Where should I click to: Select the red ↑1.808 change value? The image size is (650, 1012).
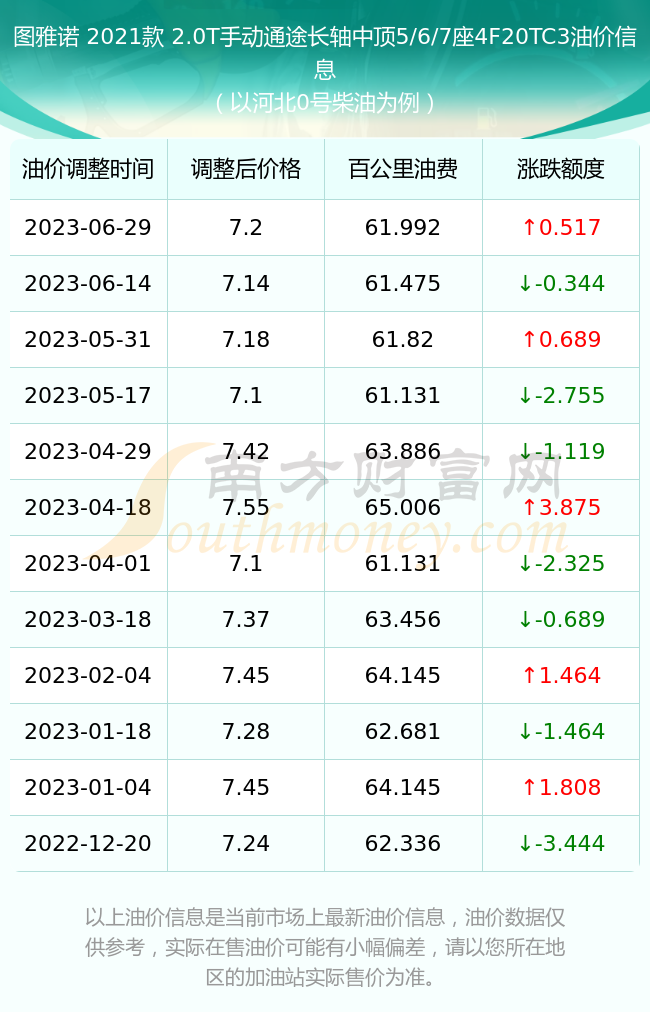click(561, 787)
